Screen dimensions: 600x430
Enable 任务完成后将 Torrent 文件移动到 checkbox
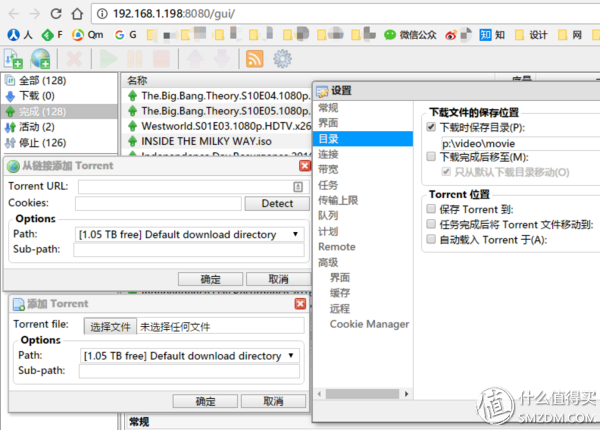[x=431, y=224]
